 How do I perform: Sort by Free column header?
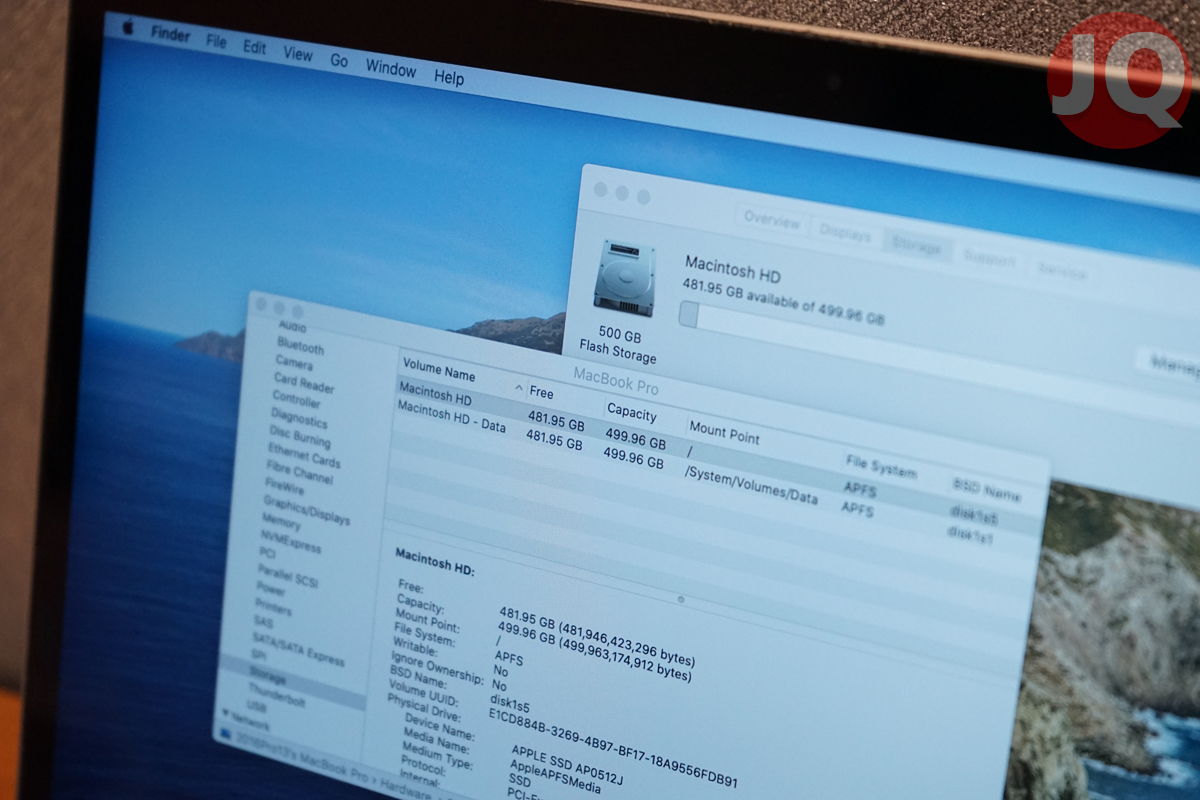pos(542,393)
